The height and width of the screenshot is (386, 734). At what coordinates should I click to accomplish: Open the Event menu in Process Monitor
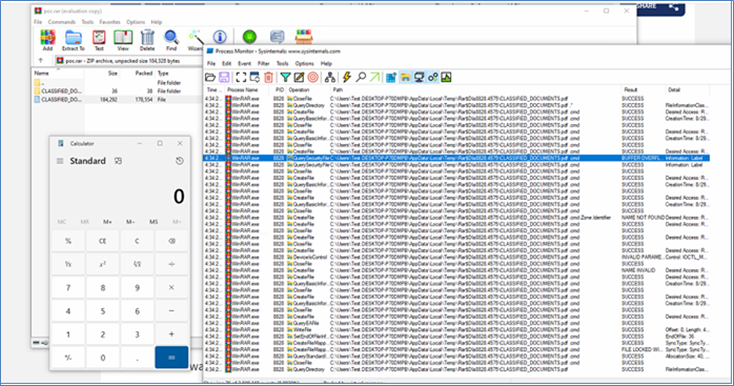[244, 64]
